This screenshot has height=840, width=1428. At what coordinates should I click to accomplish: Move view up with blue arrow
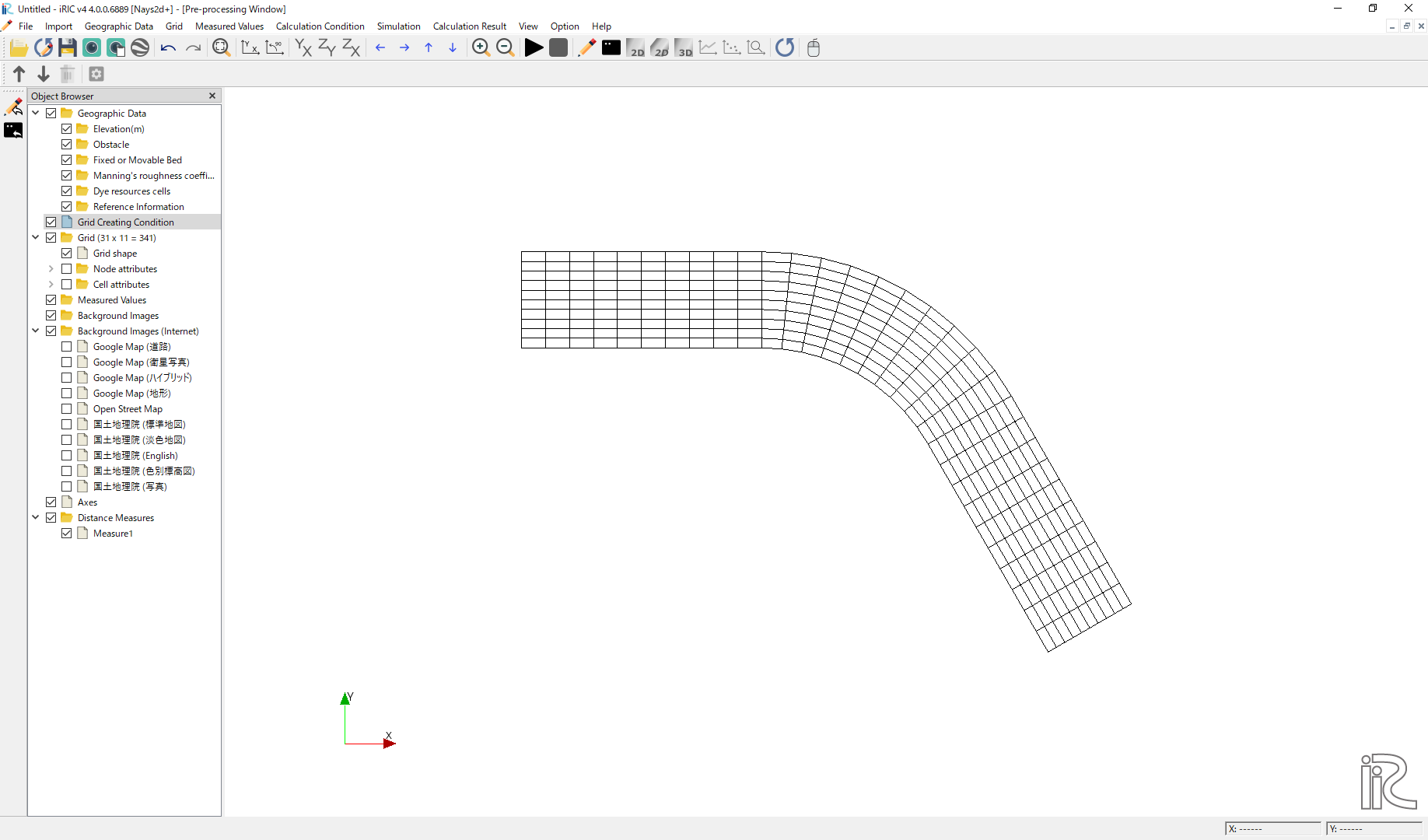(x=429, y=48)
